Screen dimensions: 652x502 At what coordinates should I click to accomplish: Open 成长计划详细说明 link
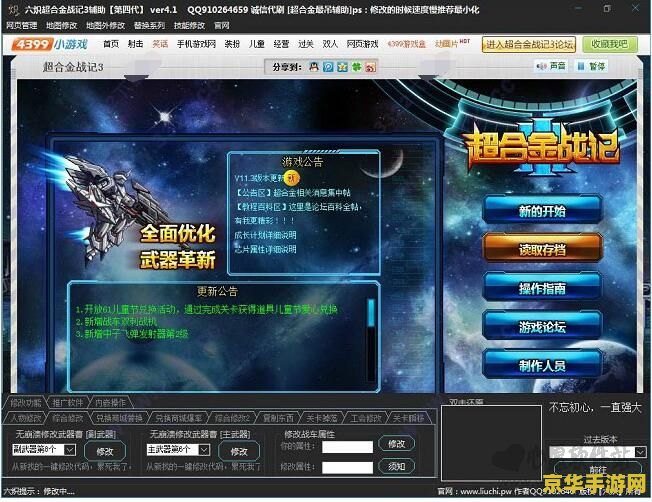pos(265,235)
